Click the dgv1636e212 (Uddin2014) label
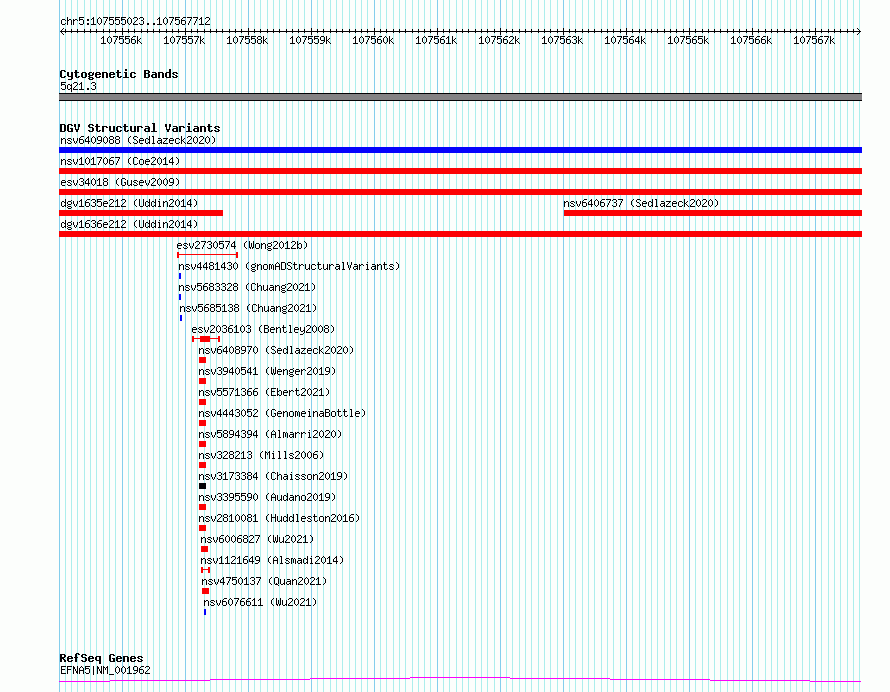890x692 pixels. click(x=129, y=224)
